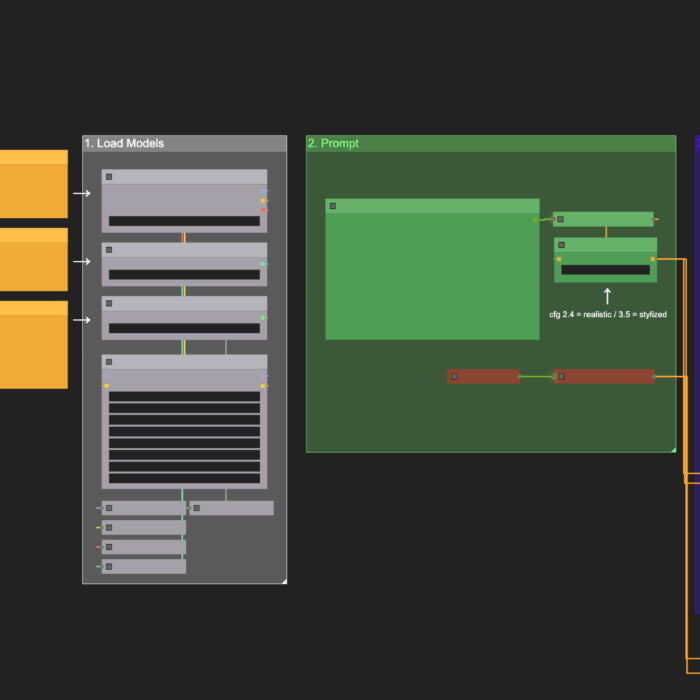Expand collapsed node with teal input link

tap(109, 567)
